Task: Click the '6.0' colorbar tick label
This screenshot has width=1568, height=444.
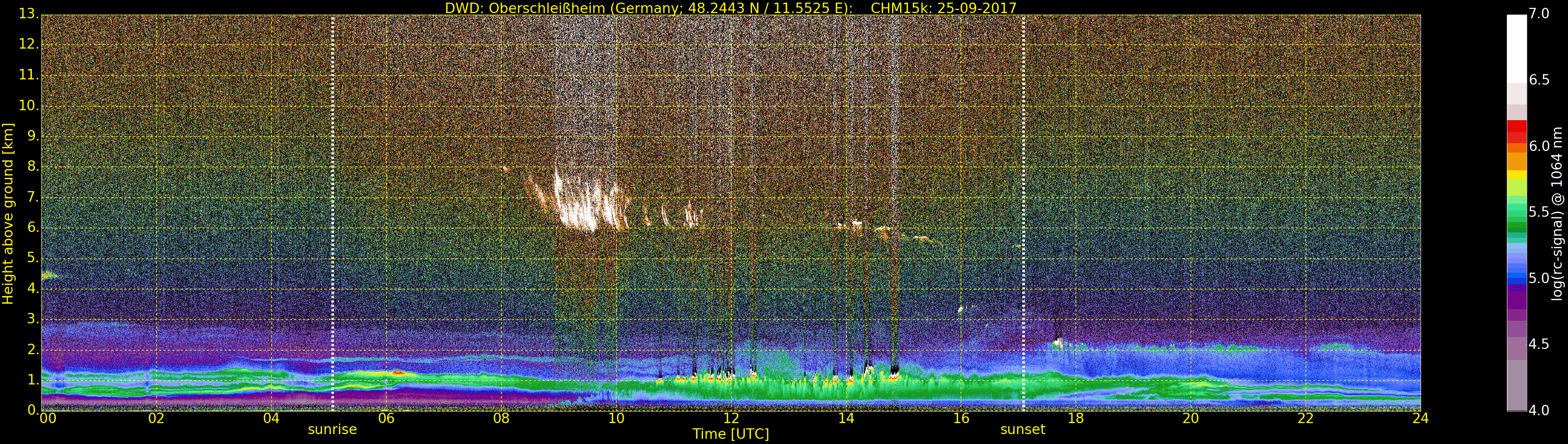Action: click(1539, 146)
